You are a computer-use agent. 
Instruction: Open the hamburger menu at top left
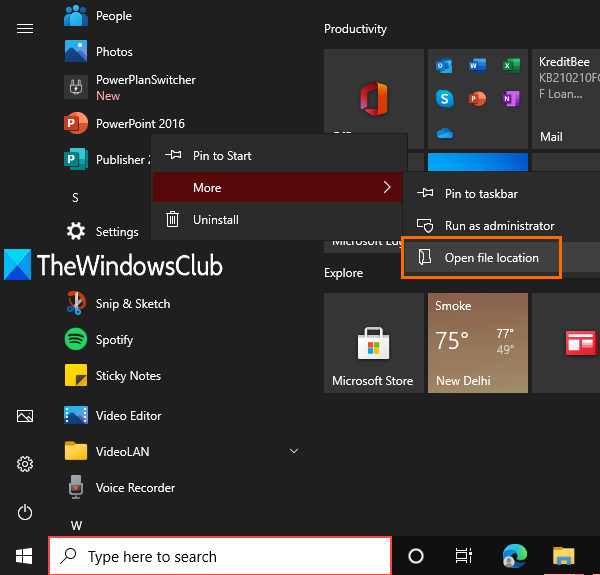coord(25,28)
